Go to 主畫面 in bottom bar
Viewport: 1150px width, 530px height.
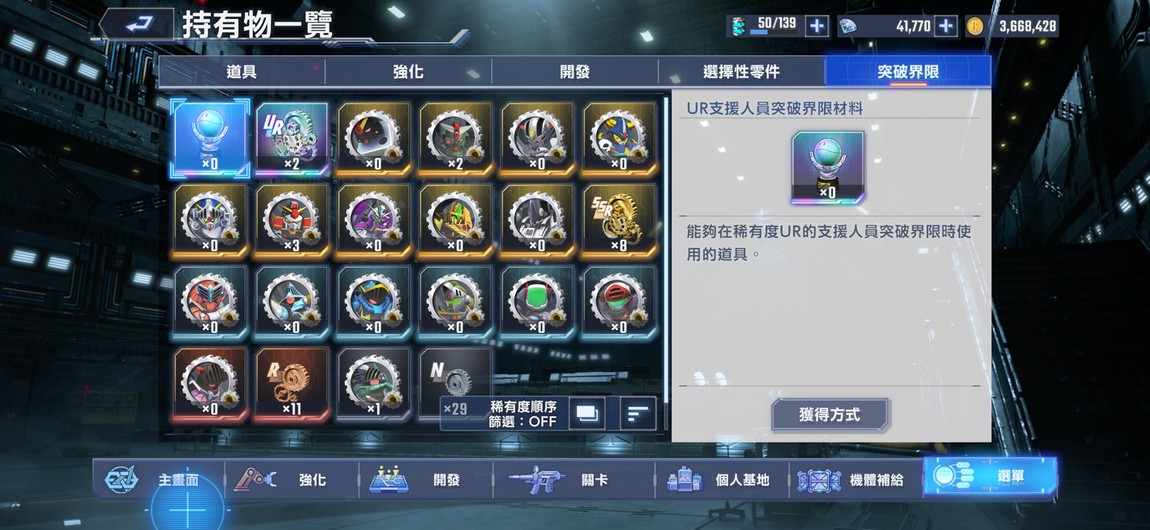pyautogui.click(x=158, y=480)
